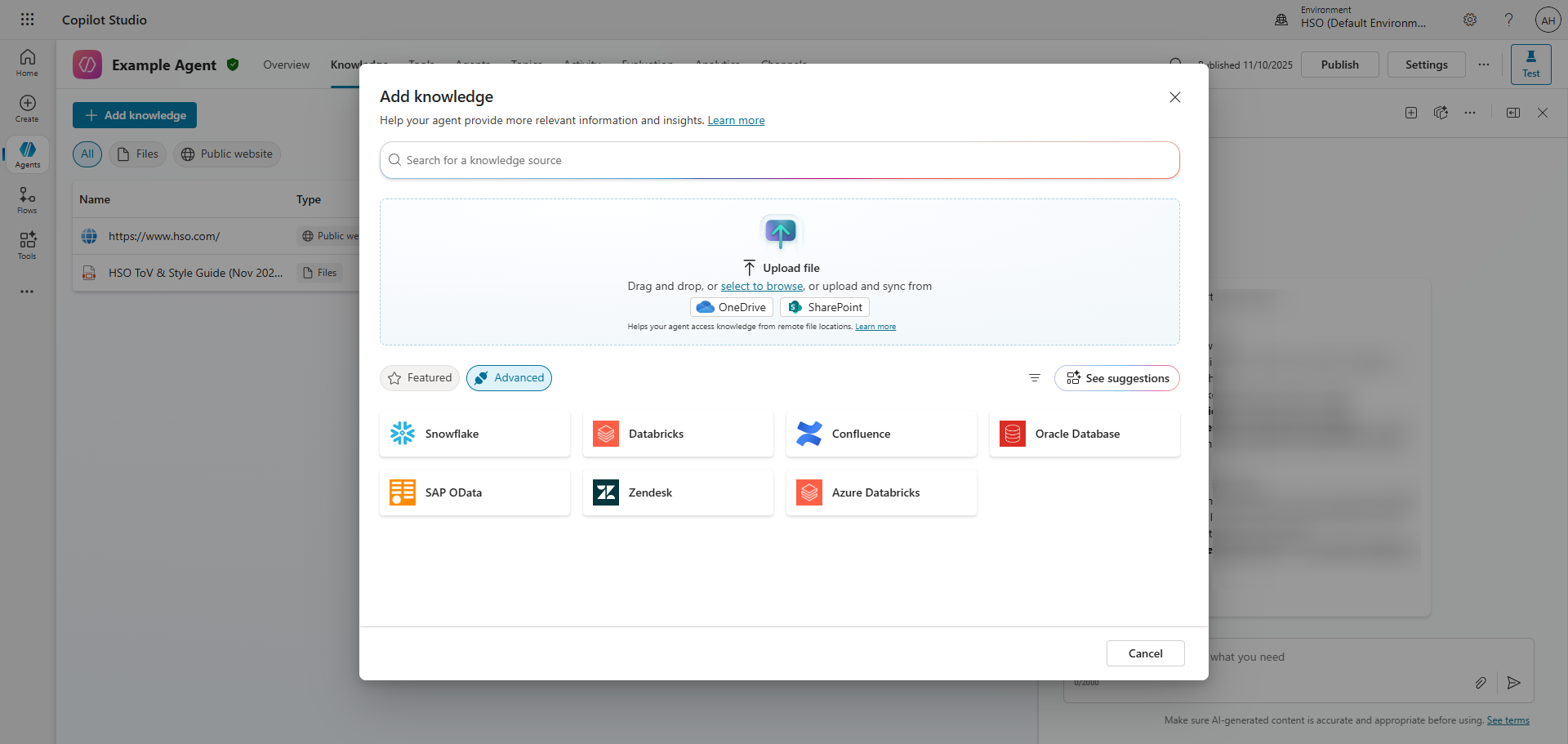Image resolution: width=1568 pixels, height=744 pixels.
Task: Select the Oracle Database connector
Action: click(1085, 434)
